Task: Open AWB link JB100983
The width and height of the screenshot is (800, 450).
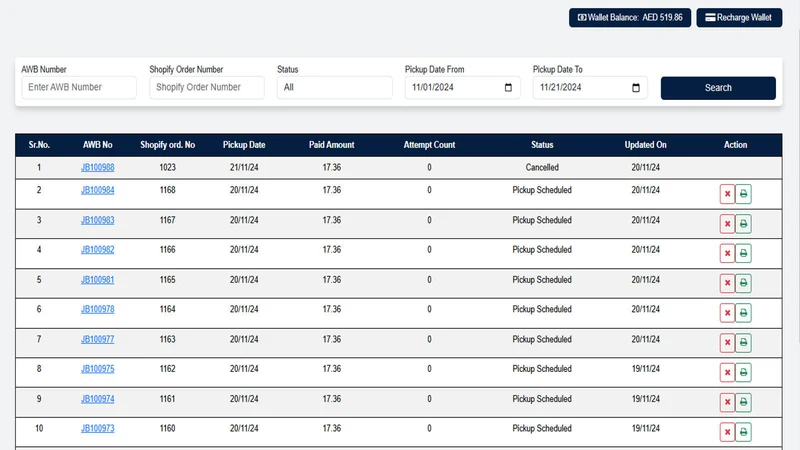Action: pyautogui.click(x=97, y=220)
